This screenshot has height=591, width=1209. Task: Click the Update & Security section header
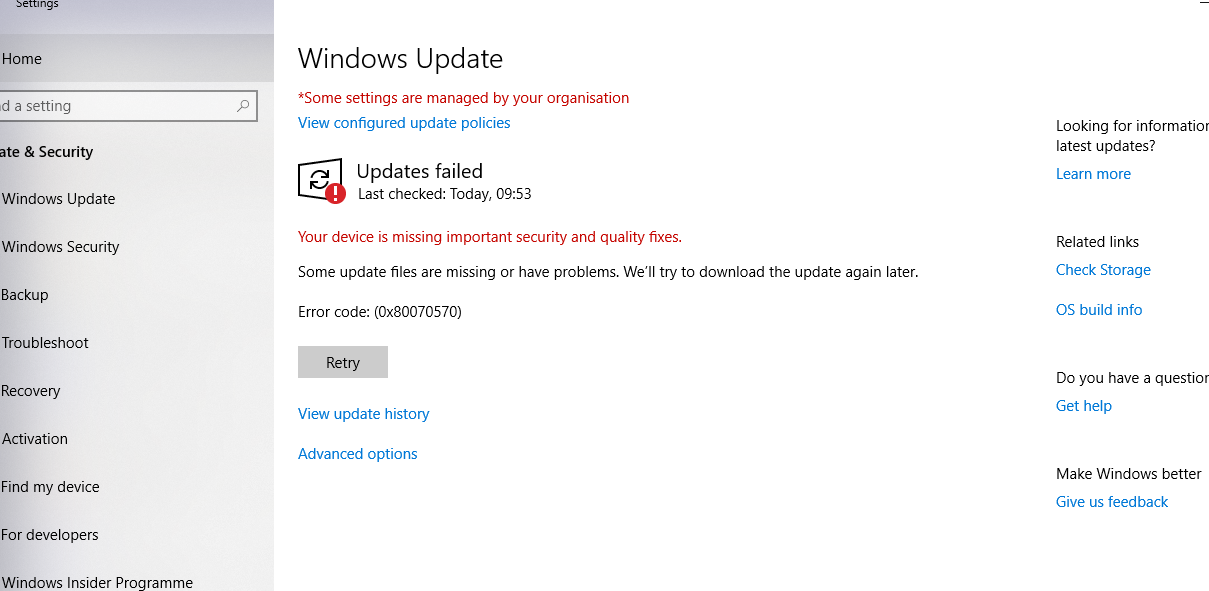47,152
